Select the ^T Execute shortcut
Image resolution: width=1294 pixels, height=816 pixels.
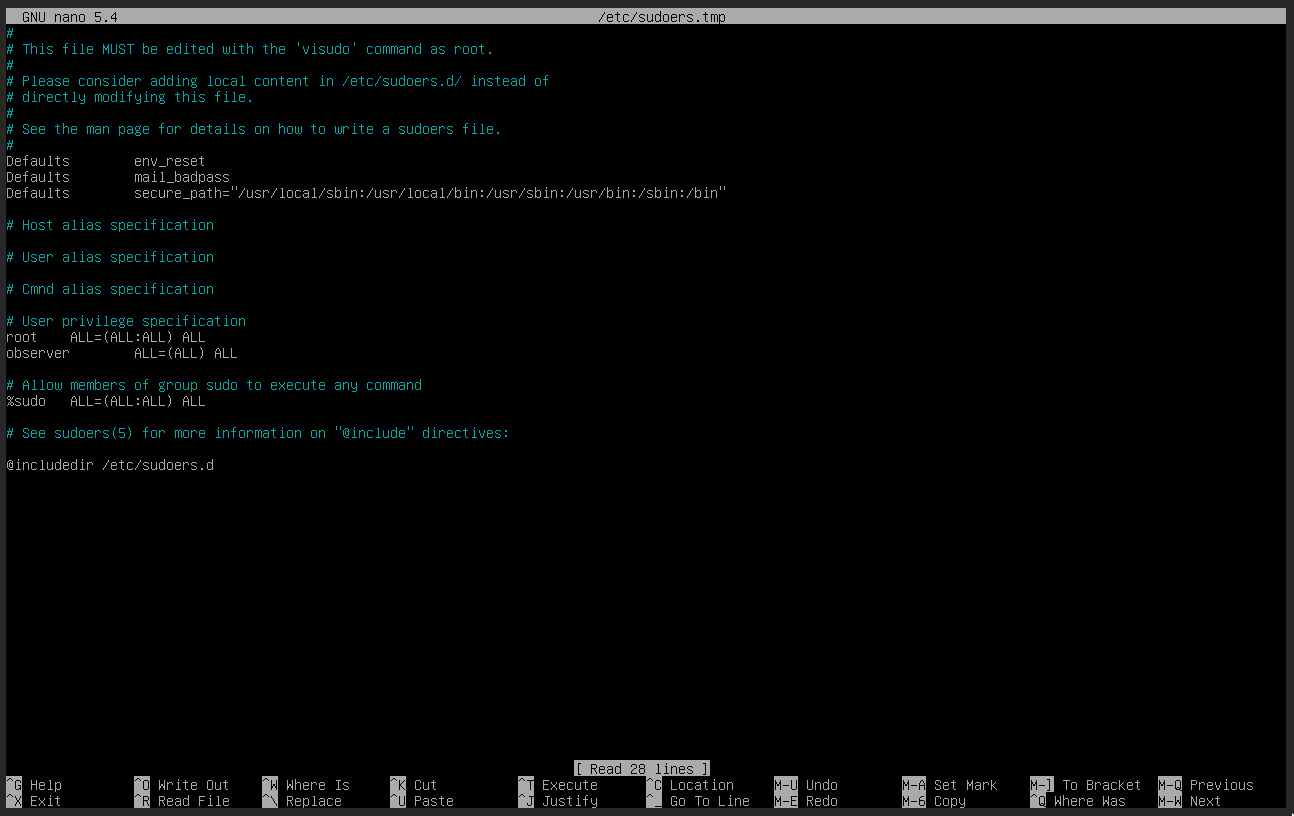pos(558,785)
